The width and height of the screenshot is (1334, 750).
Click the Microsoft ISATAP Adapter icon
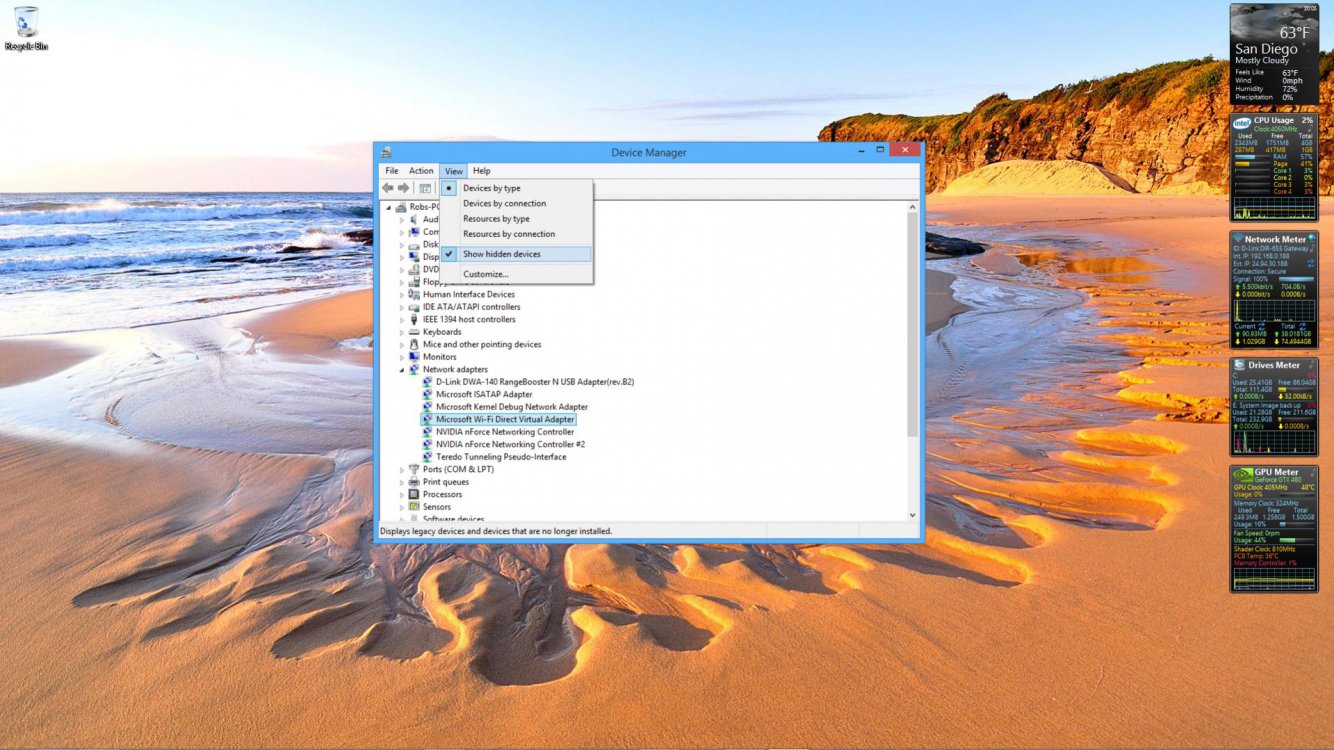428,394
